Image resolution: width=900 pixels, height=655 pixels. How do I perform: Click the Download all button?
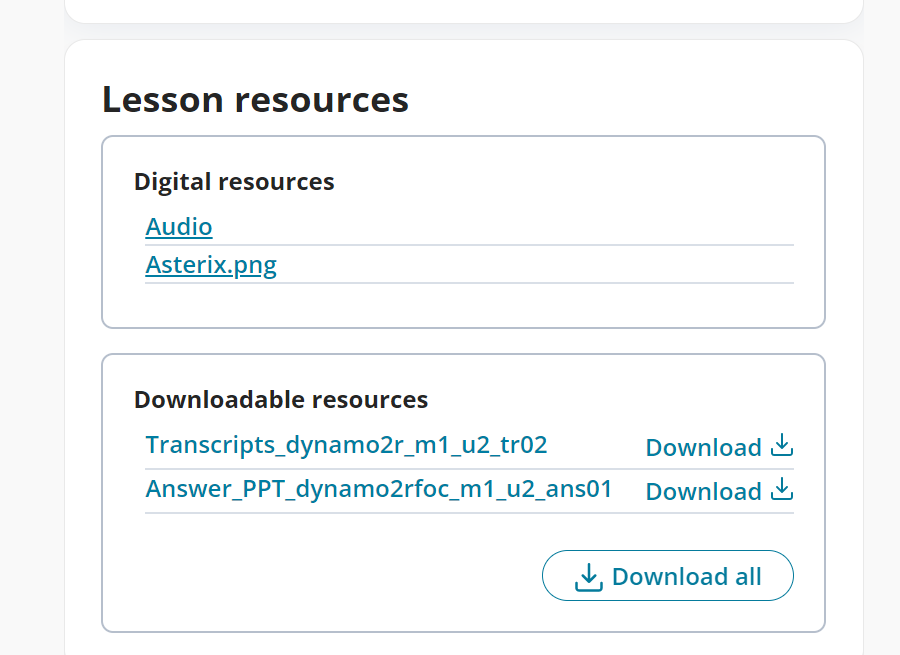coord(667,575)
